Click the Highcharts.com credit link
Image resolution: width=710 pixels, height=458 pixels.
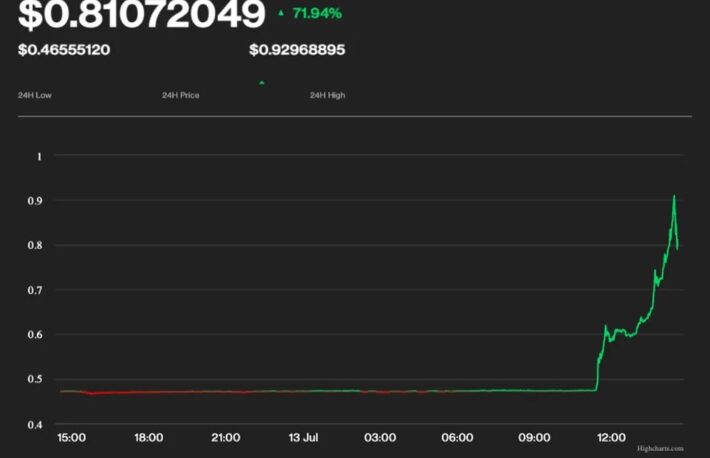coord(660,448)
